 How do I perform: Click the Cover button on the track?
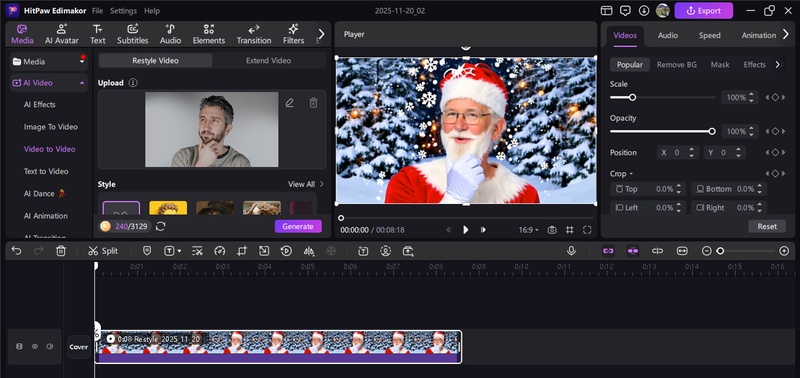(x=79, y=347)
